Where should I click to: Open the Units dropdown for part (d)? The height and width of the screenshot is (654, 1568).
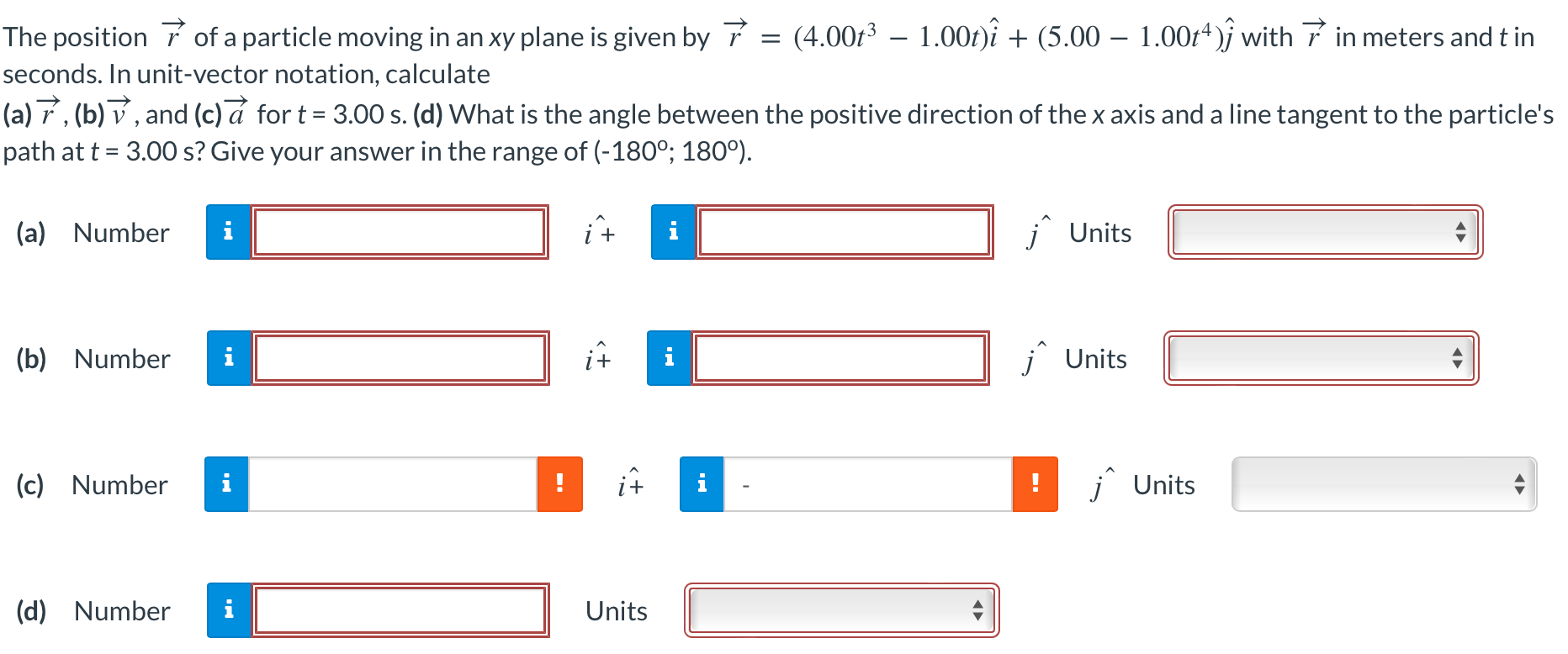tap(840, 611)
